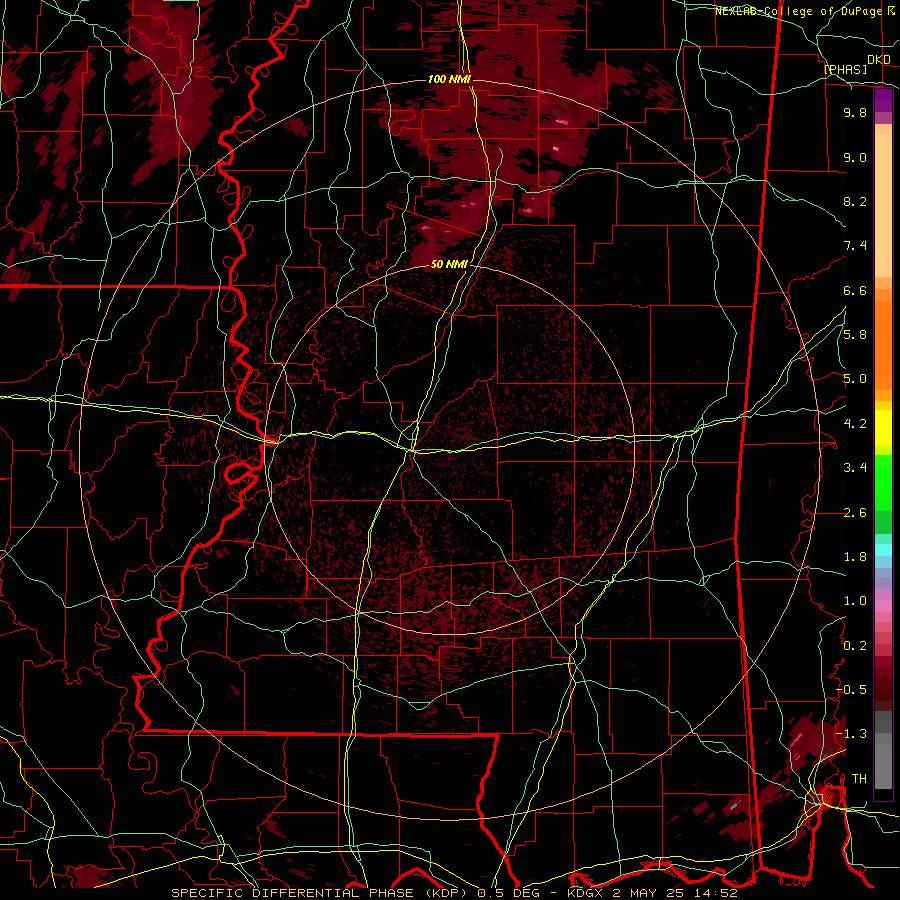Click the 50 NMI range ring label
This screenshot has height=900, width=900.
pos(449,265)
